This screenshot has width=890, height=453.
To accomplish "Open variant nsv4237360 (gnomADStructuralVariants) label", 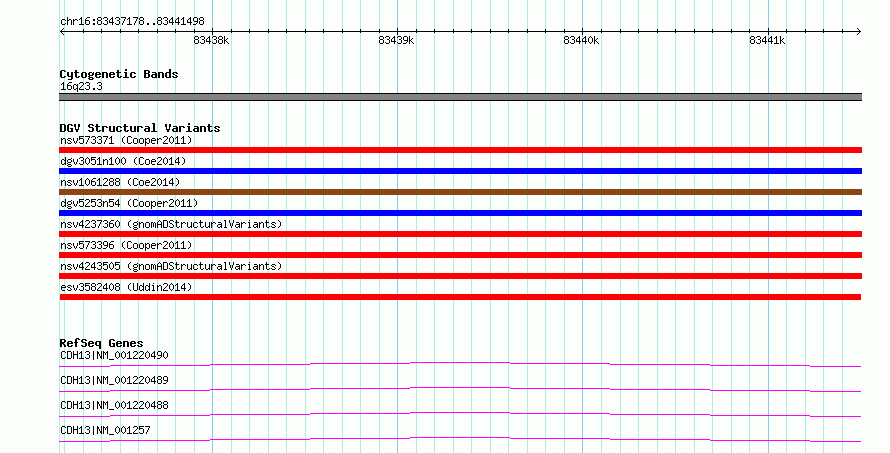I will pyautogui.click(x=171, y=224).
